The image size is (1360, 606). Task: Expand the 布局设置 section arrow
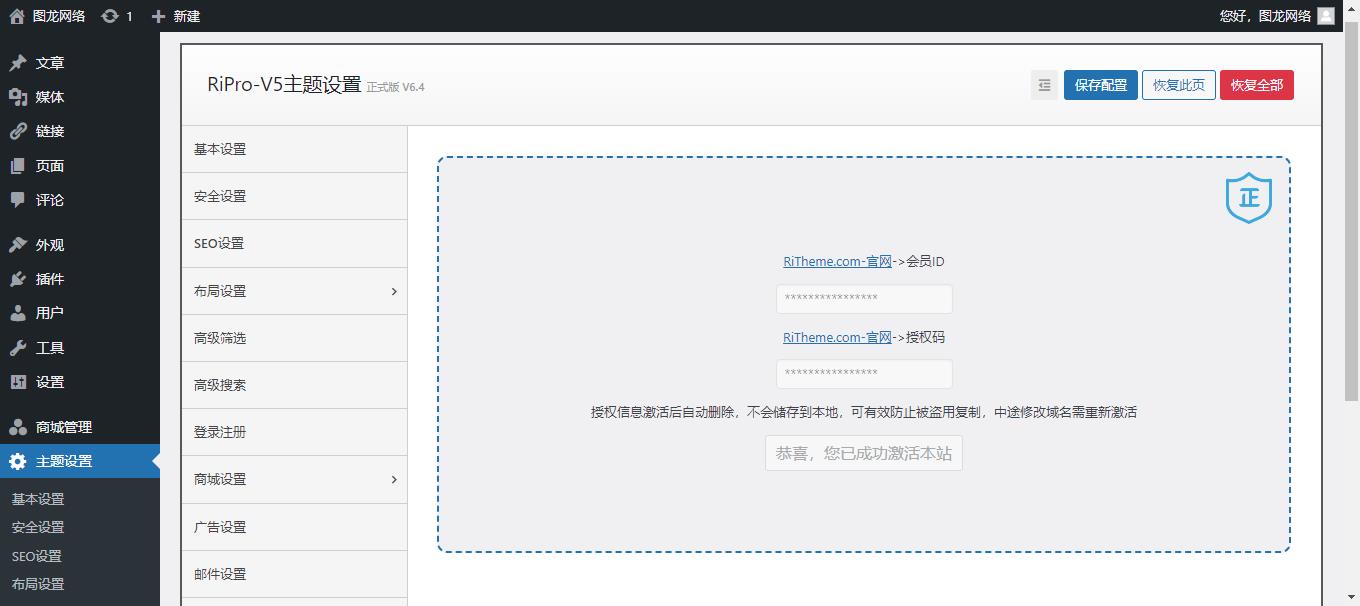[393, 291]
